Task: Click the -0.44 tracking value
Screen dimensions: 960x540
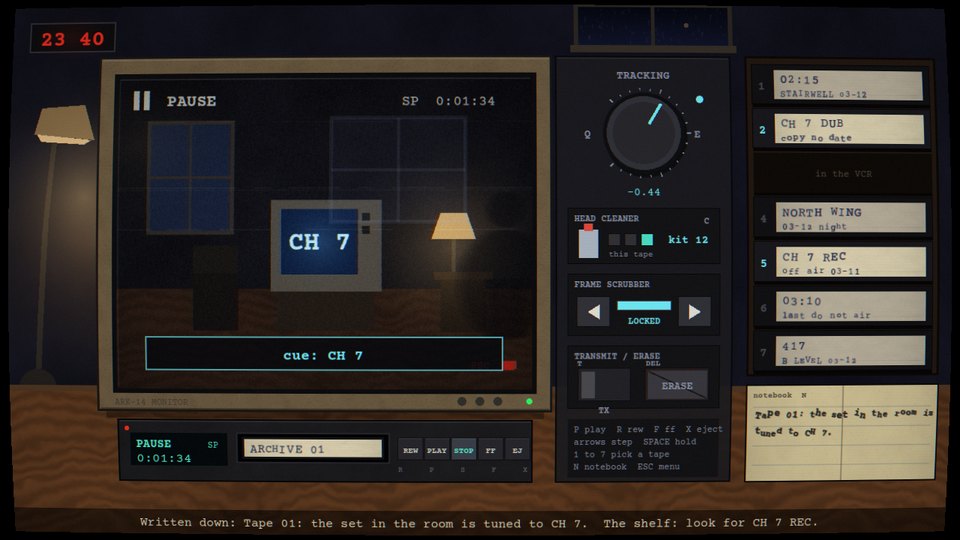Action: pyautogui.click(x=643, y=192)
